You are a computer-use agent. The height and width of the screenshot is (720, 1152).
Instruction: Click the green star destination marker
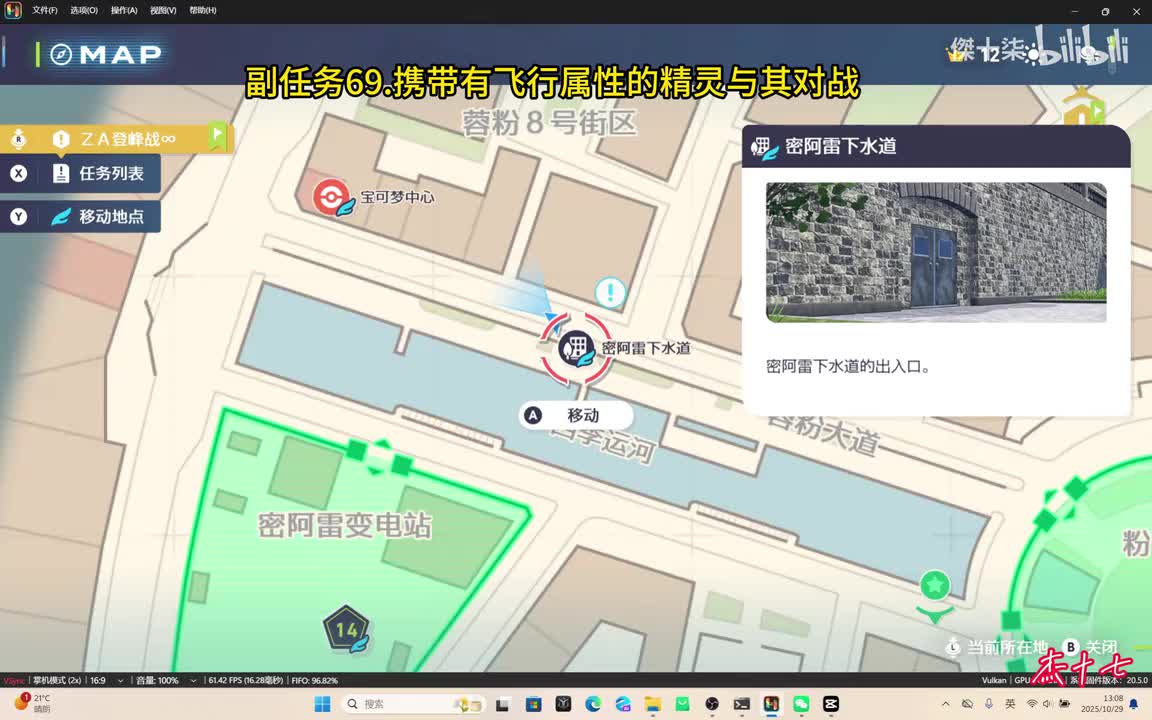pyautogui.click(x=935, y=586)
